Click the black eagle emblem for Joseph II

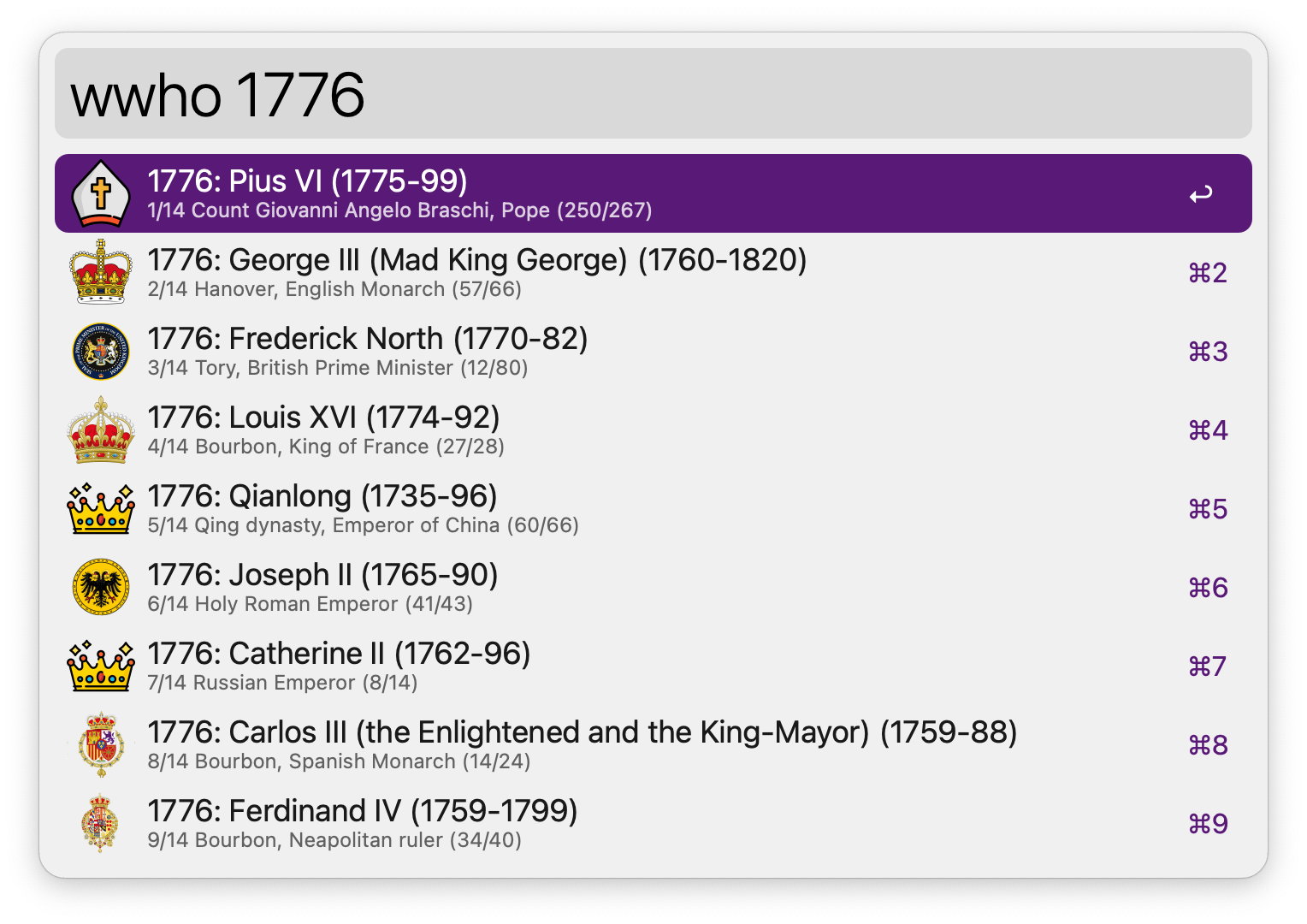(x=101, y=587)
